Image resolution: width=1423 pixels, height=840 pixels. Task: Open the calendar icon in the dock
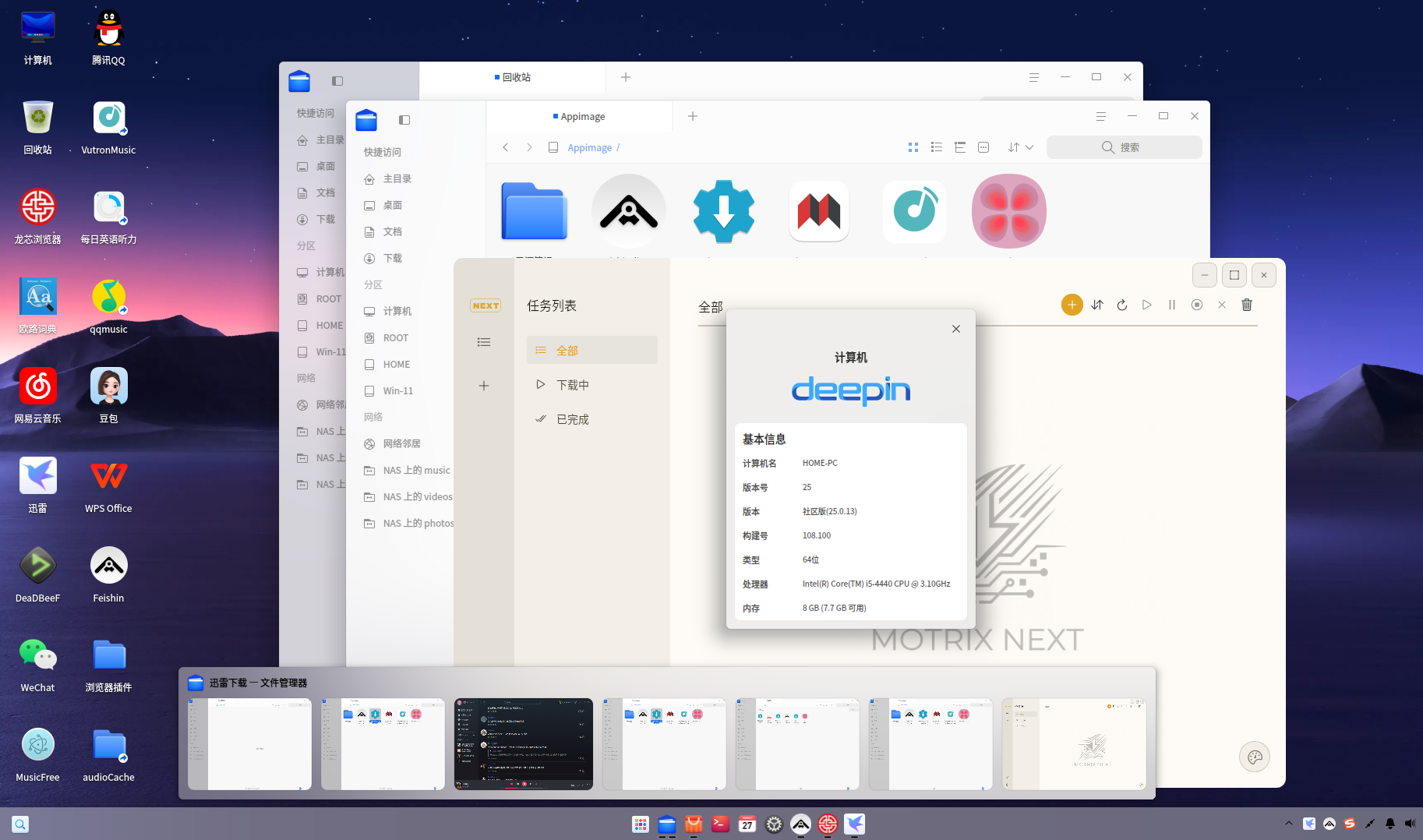747,824
